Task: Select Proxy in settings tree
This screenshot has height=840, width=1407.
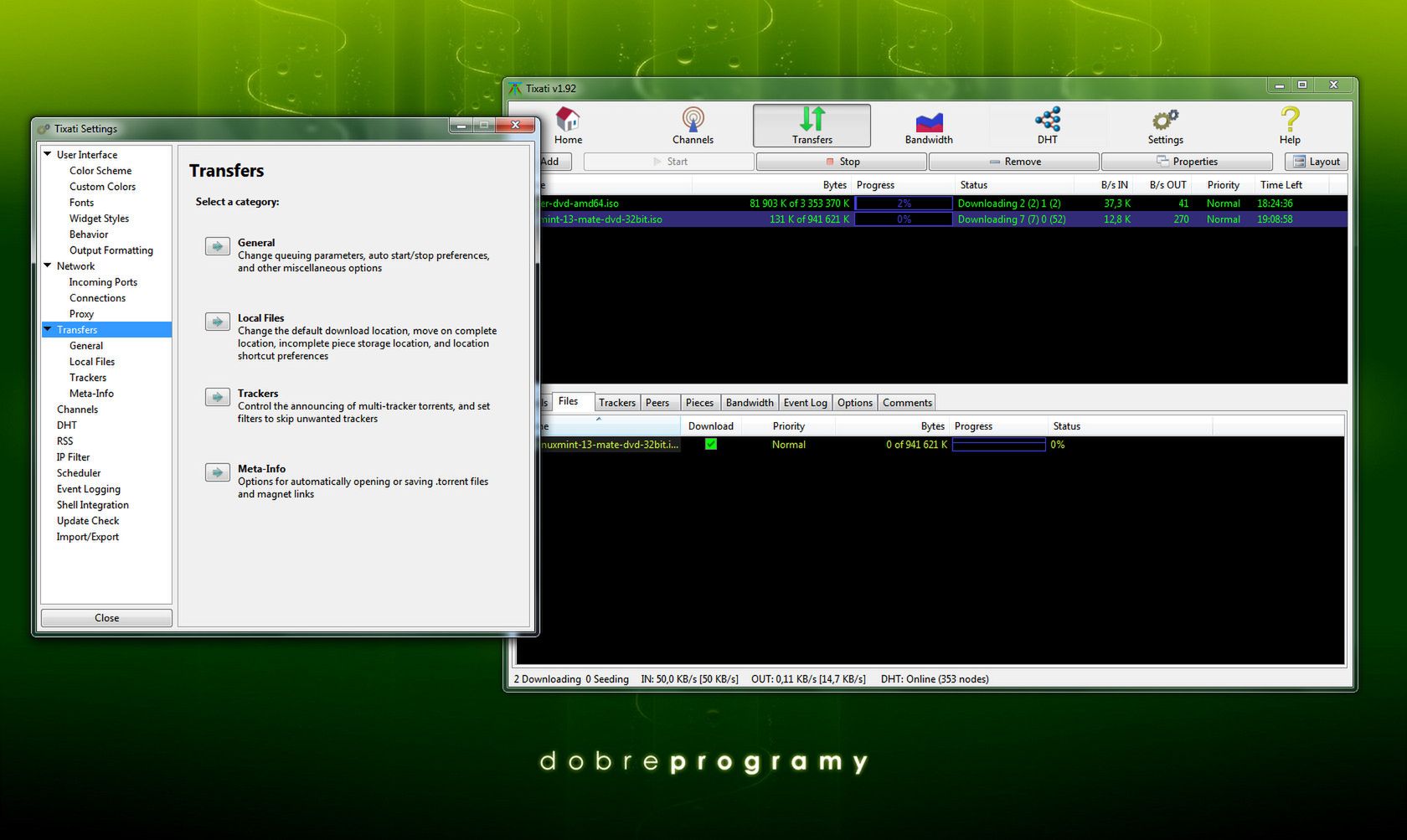Action: (81, 313)
